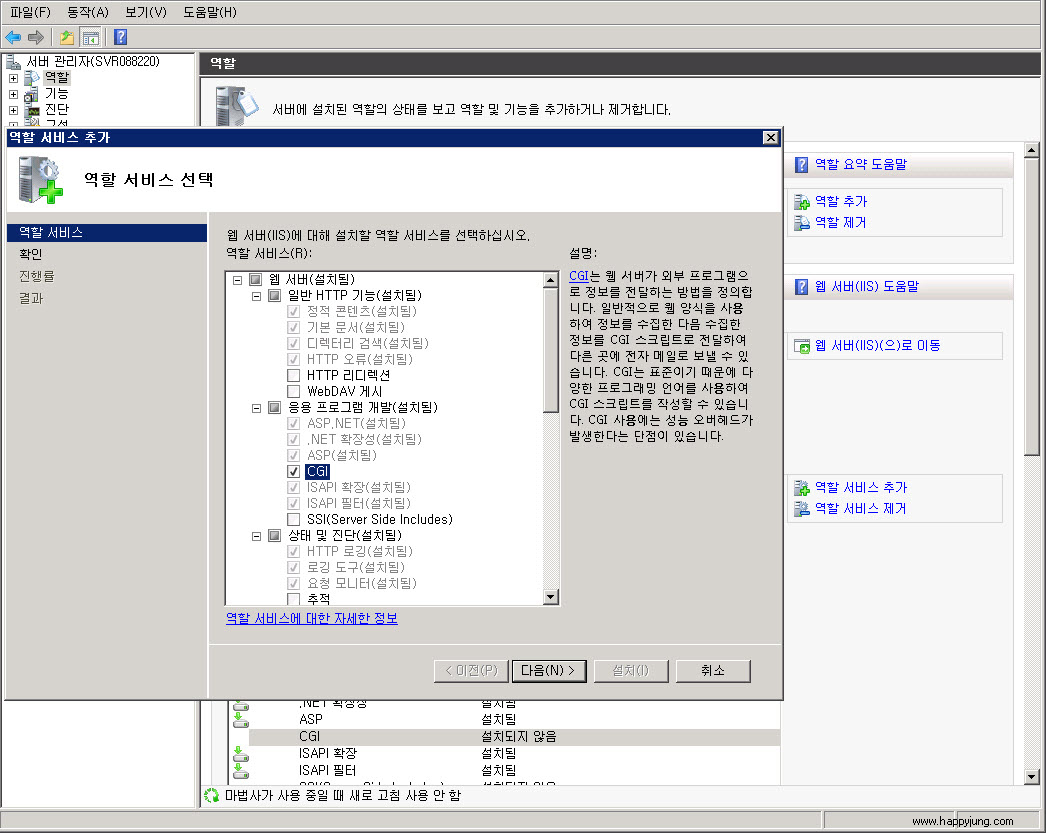Click the 웹 서버(IIS)(으)로 이동 link
Viewport: 1046px width, 833px height.
pyautogui.click(x=878, y=345)
